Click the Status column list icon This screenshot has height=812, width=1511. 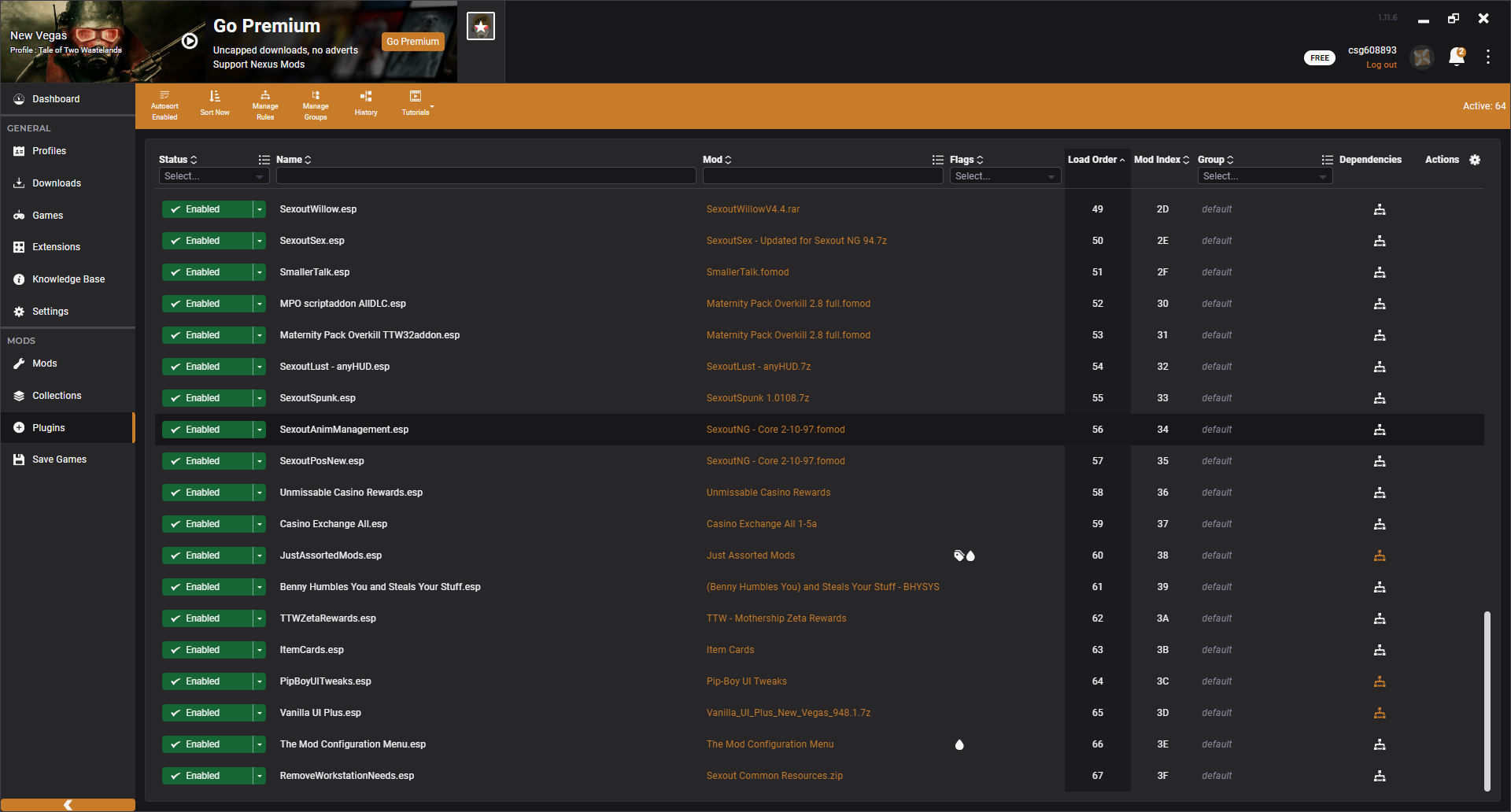pyautogui.click(x=264, y=160)
